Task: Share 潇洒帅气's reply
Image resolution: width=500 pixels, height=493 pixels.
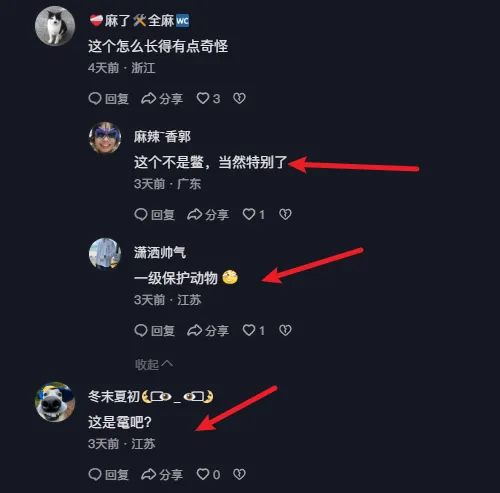Action: pyautogui.click(x=208, y=331)
